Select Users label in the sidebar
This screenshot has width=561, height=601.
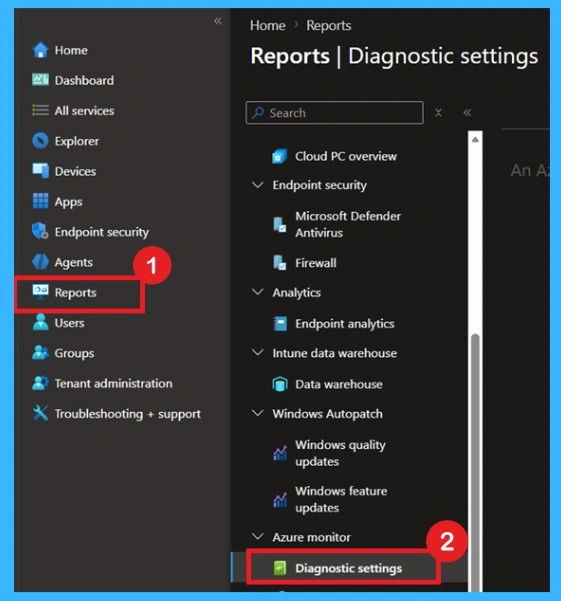tap(69, 323)
